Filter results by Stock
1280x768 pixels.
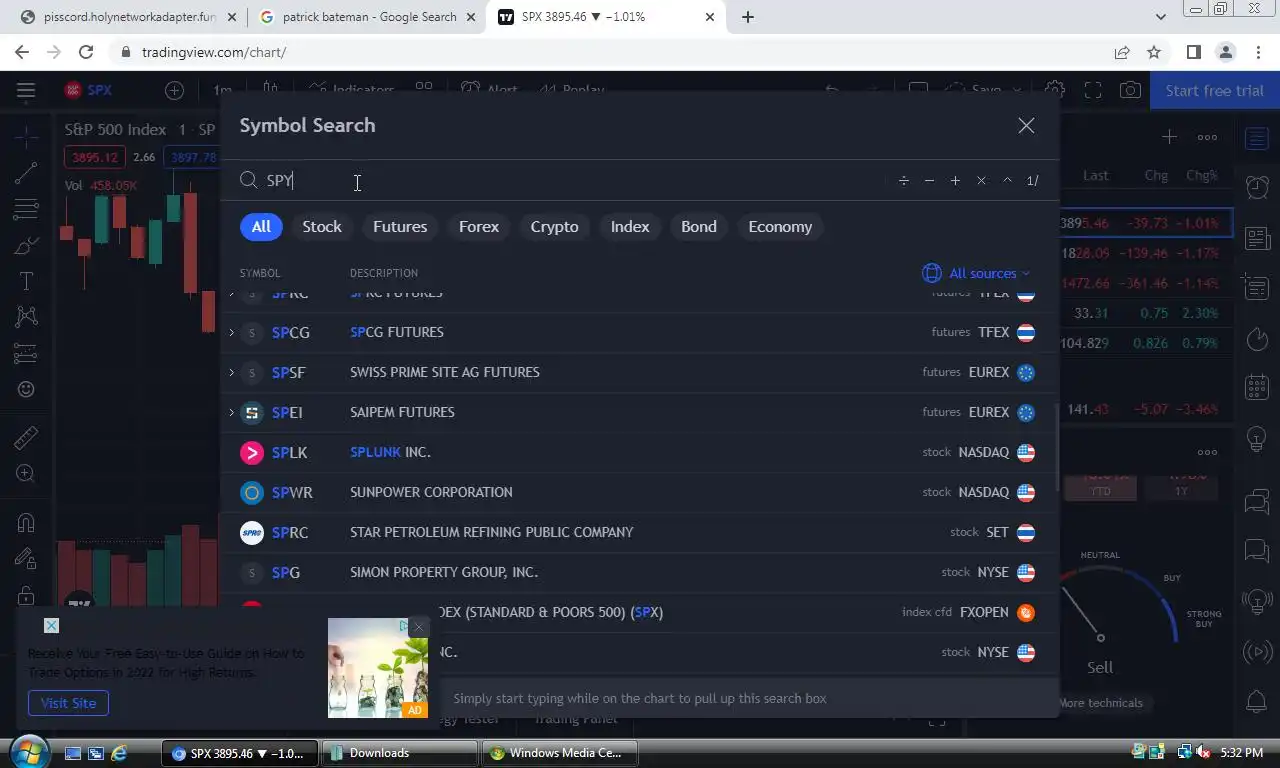322,227
